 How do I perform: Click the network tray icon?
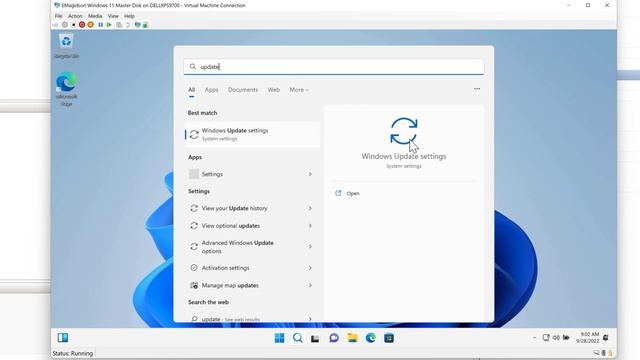coord(546,338)
